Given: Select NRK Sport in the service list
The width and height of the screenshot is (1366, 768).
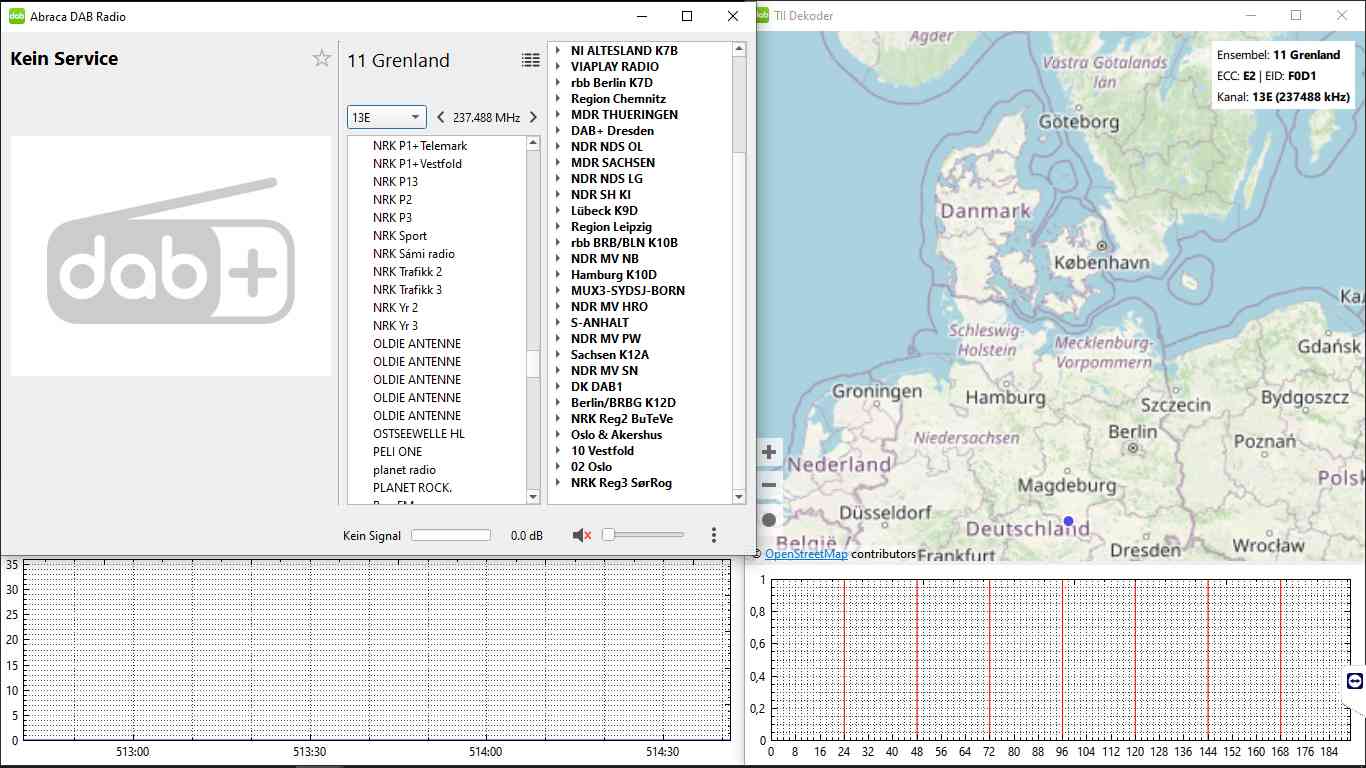Looking at the screenshot, I should tap(400, 236).
